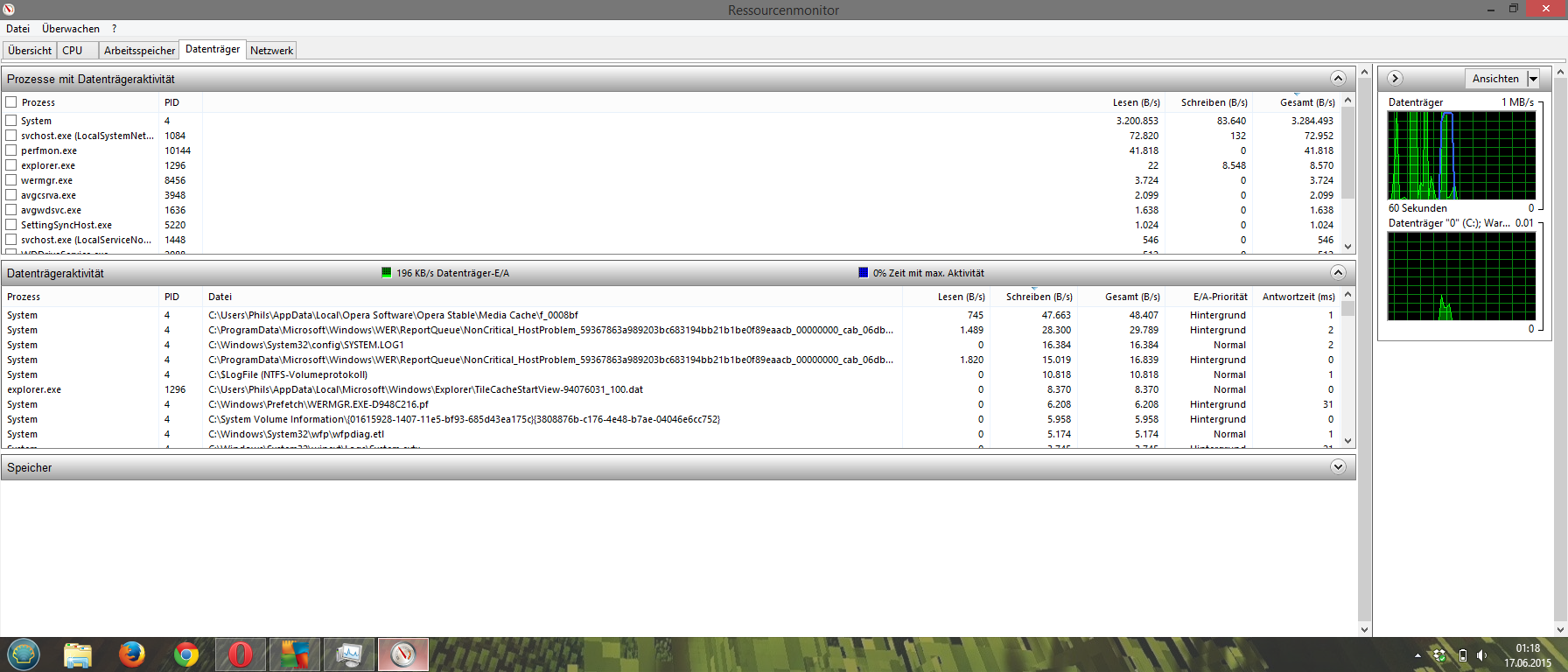Tick the checkbox for explorer.exe

(11, 165)
